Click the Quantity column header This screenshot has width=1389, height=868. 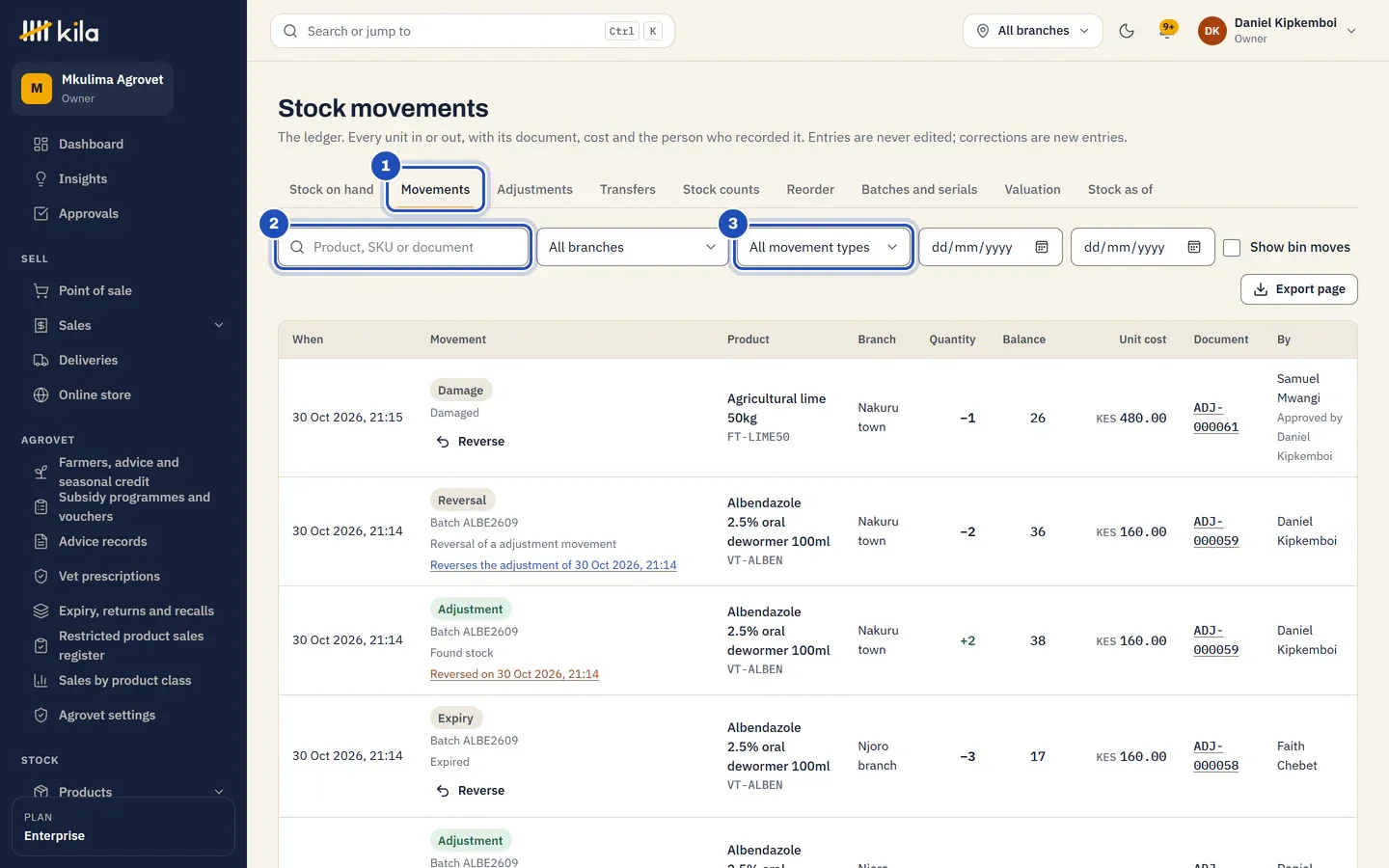tap(952, 339)
